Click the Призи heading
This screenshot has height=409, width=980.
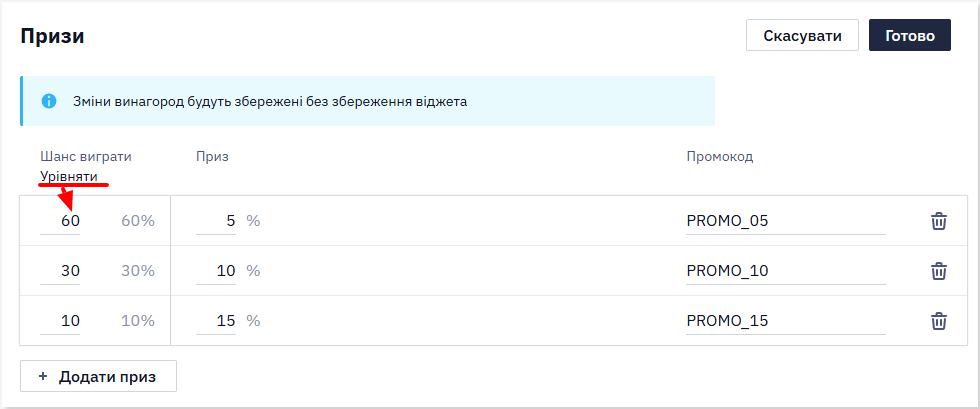click(52, 36)
